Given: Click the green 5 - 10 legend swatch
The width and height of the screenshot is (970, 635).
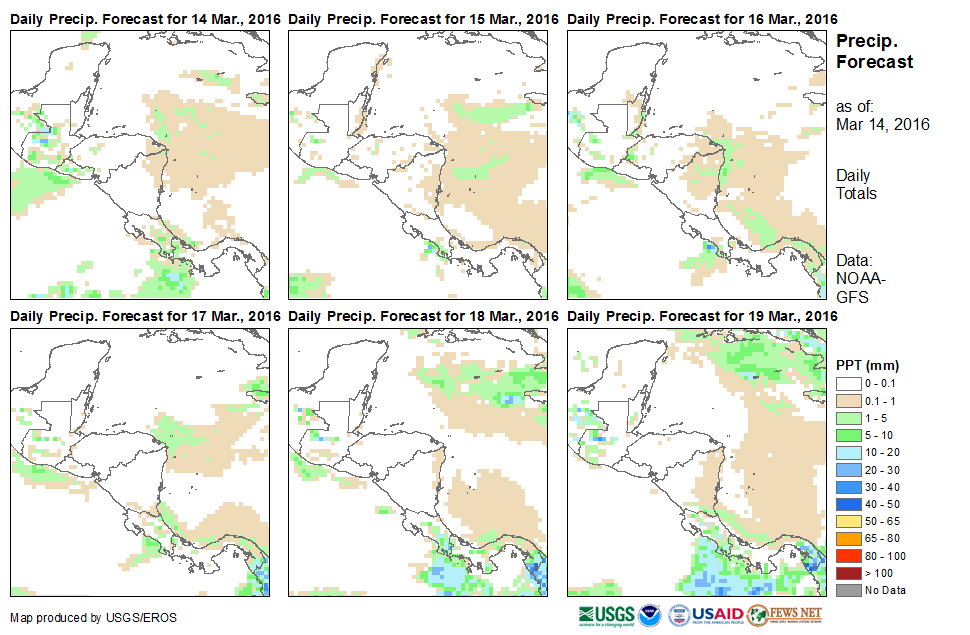Looking at the screenshot, I should (848, 435).
